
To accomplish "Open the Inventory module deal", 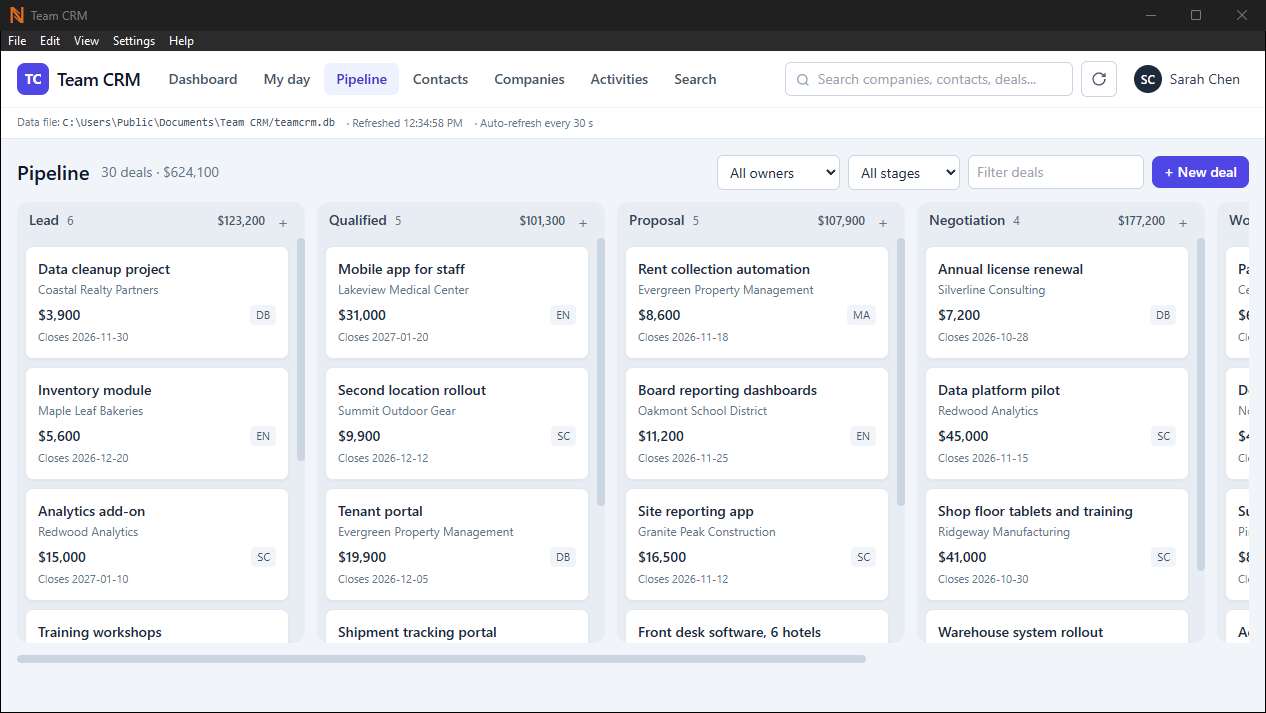I will (157, 423).
